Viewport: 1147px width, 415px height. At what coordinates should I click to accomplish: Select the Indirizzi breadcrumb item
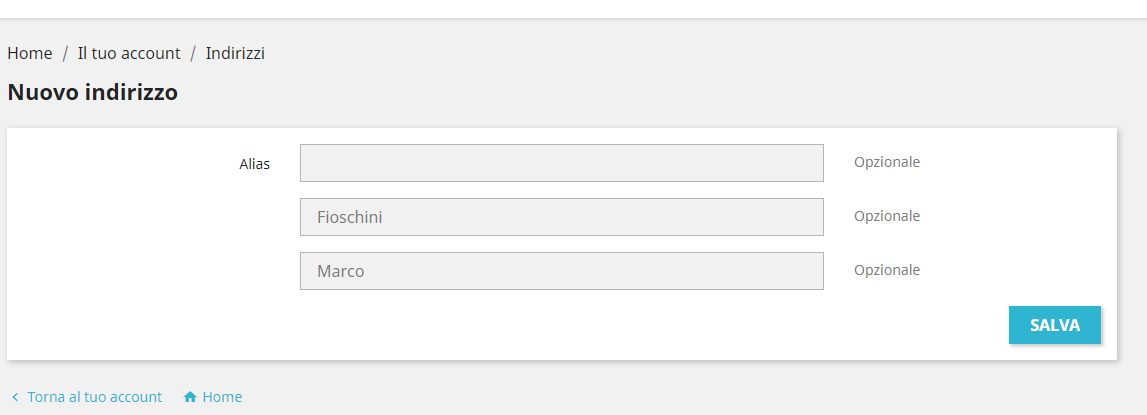coord(235,53)
